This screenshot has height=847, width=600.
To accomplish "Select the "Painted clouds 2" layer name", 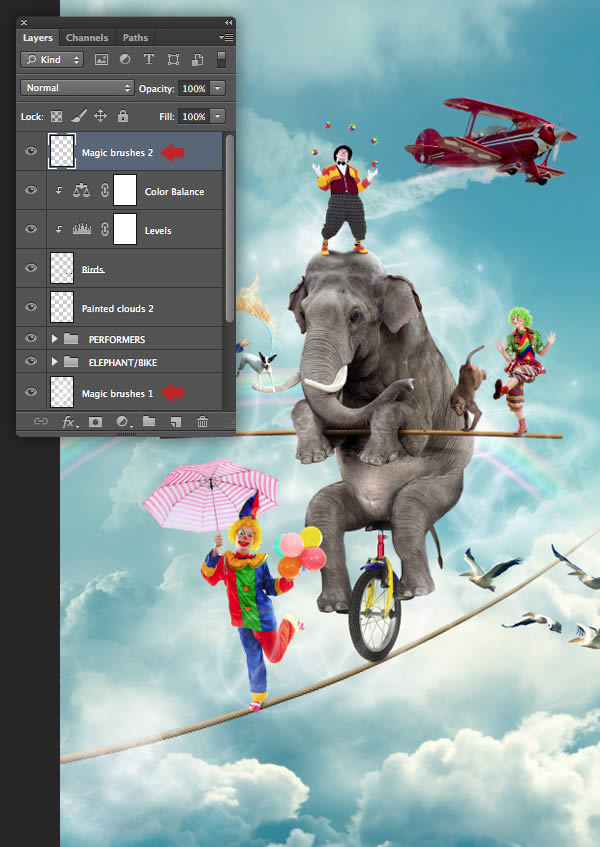I will point(118,308).
